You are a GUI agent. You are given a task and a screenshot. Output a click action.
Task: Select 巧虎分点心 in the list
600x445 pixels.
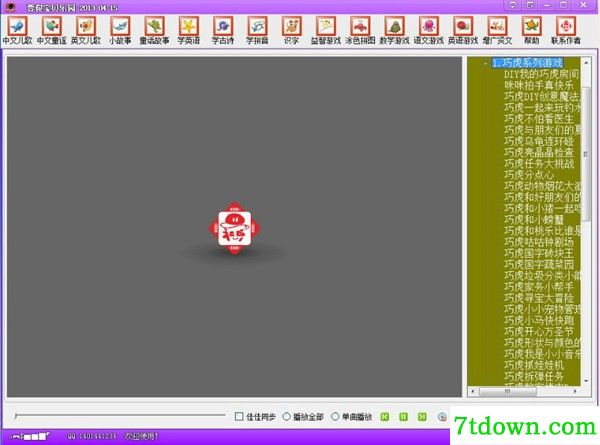click(529, 175)
